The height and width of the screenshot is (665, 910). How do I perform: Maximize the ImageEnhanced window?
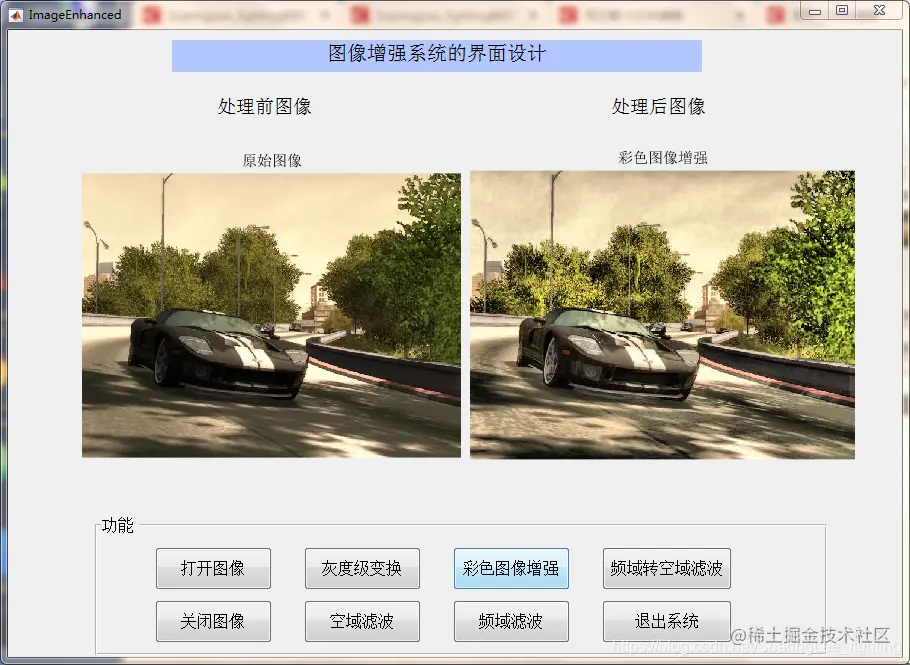coord(842,10)
